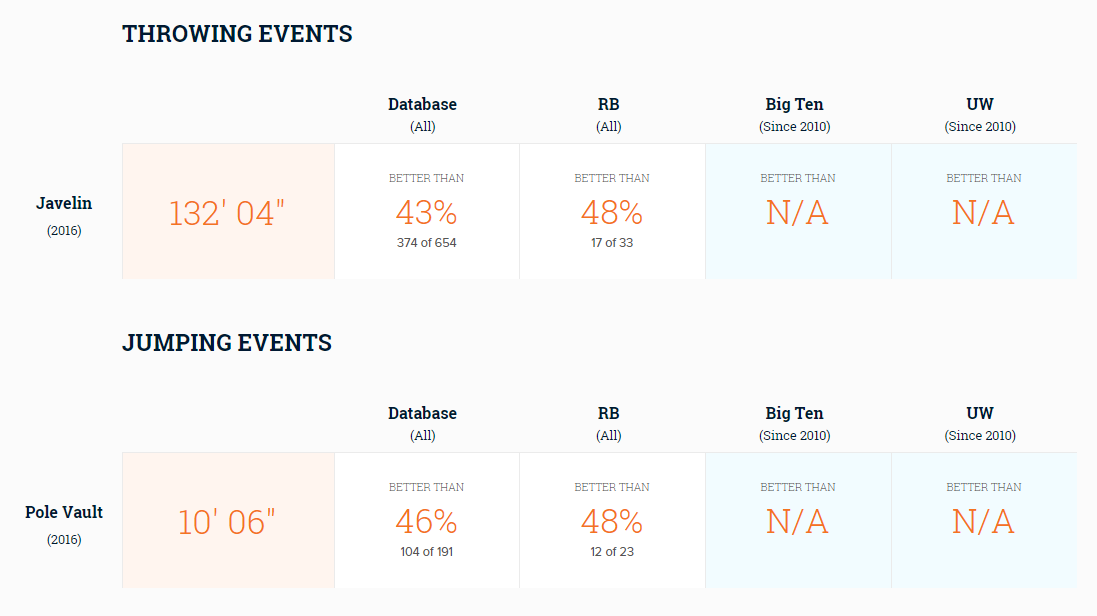The image size is (1097, 616).
Task: Click the Jumping Events heading
Action: 227,343
